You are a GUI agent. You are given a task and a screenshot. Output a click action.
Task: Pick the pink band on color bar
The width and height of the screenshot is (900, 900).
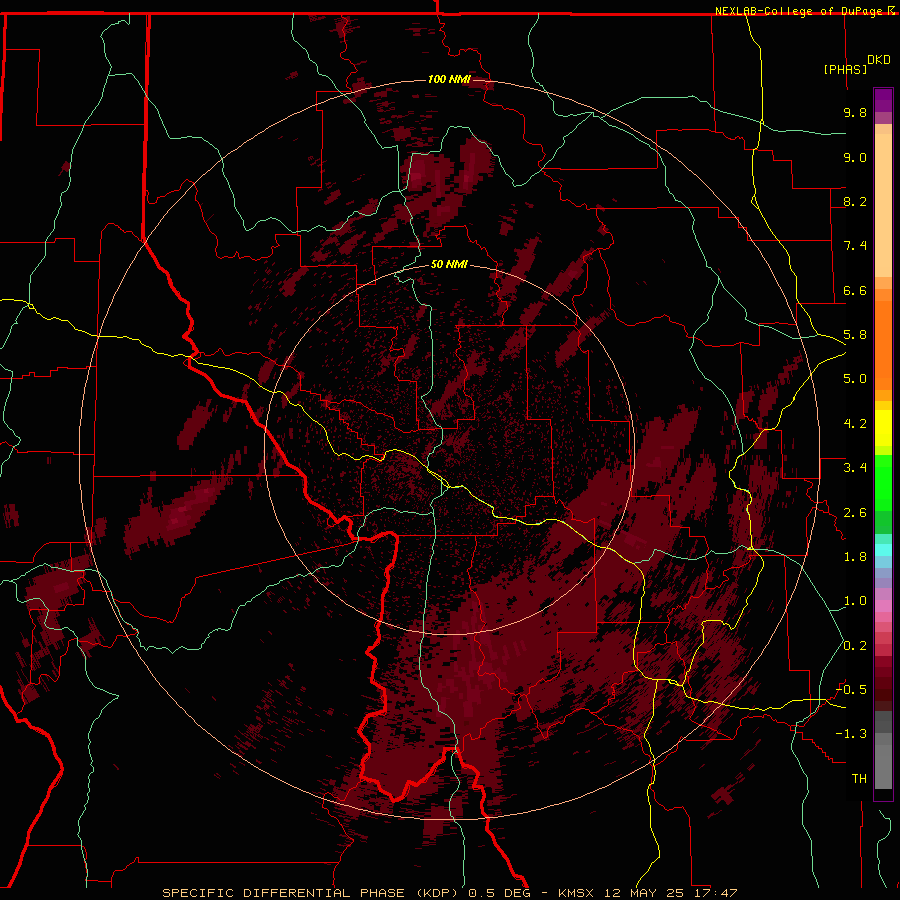(883, 606)
